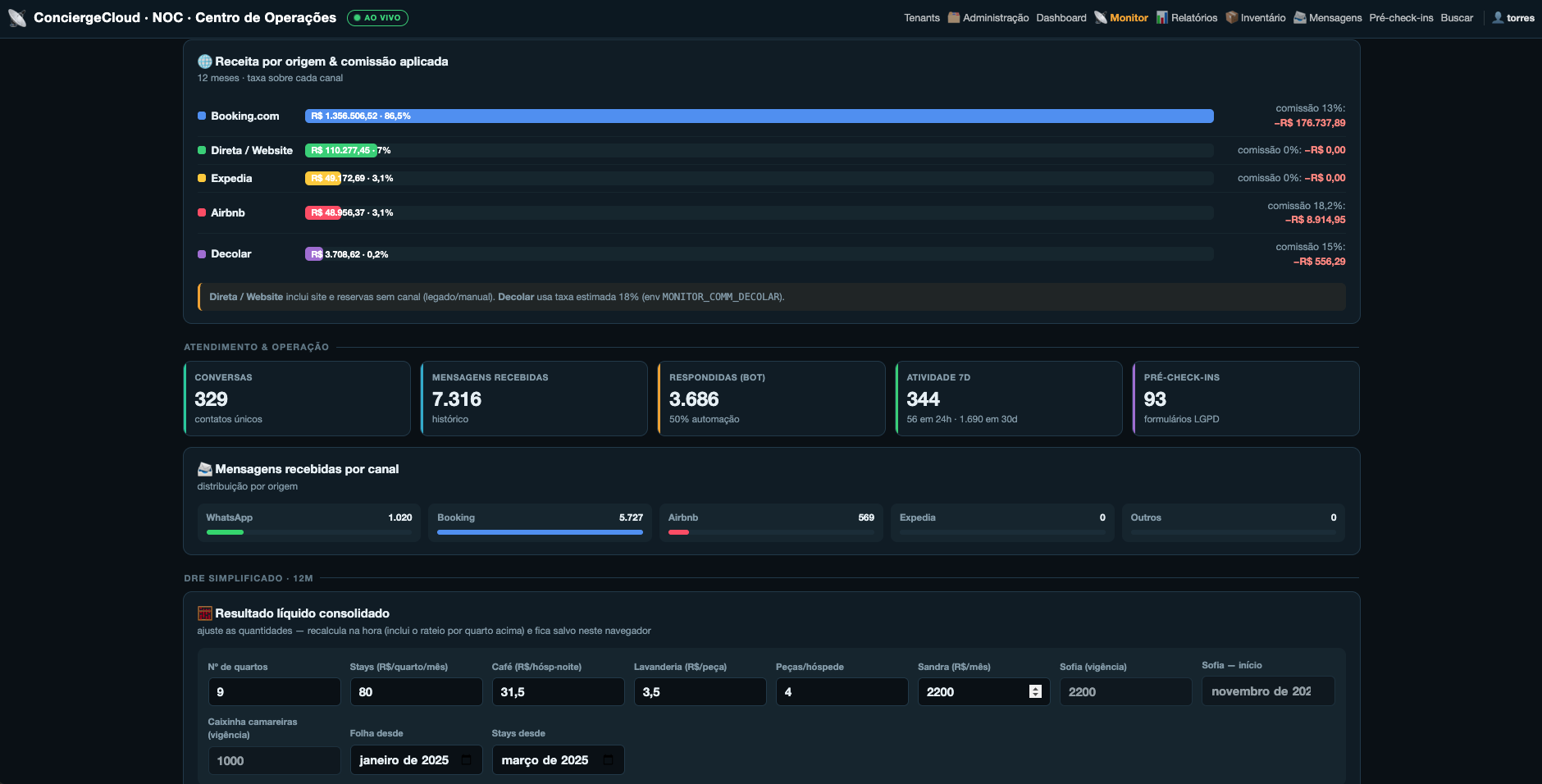Screen dimensions: 1542x784
Task: Open the Tenants menu item
Action: coord(922,18)
